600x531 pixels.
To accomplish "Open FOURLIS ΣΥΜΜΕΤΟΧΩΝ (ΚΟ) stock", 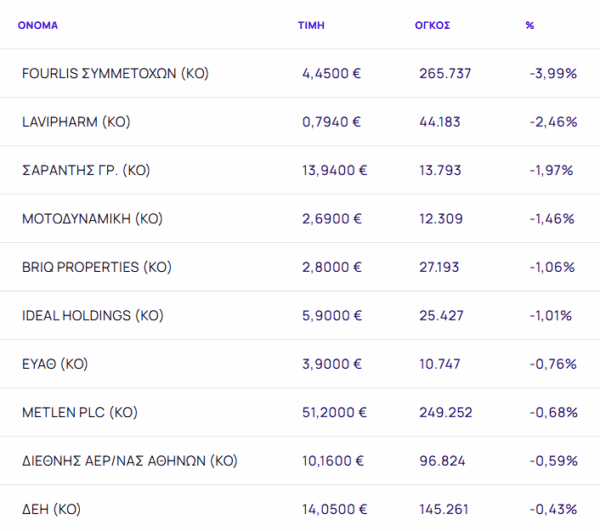I will pos(115,73).
